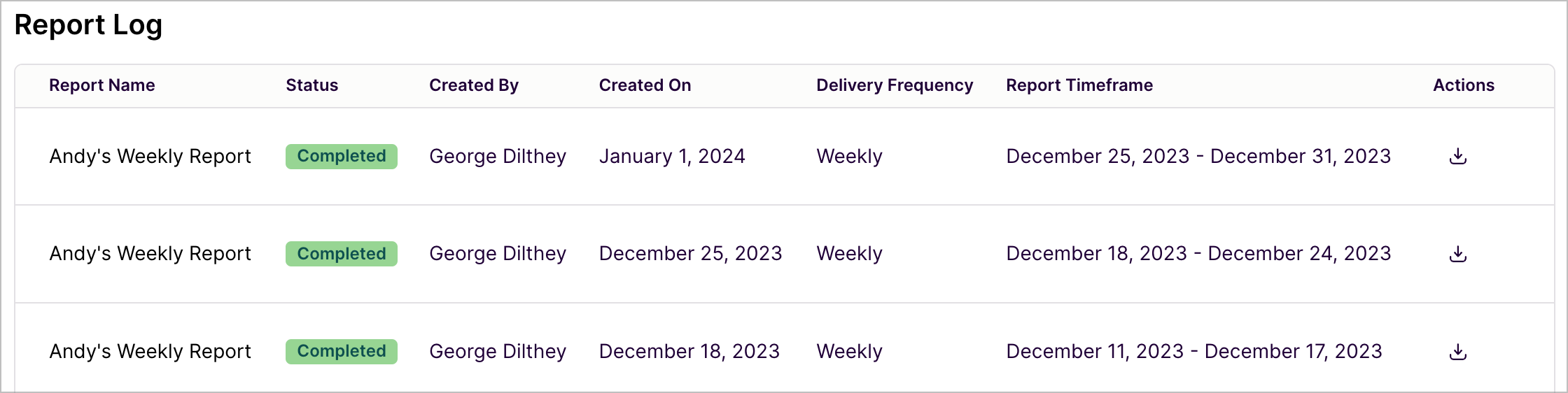The image size is (1568, 393).
Task: Click the Delivery Frequency column header
Action: pos(895,85)
